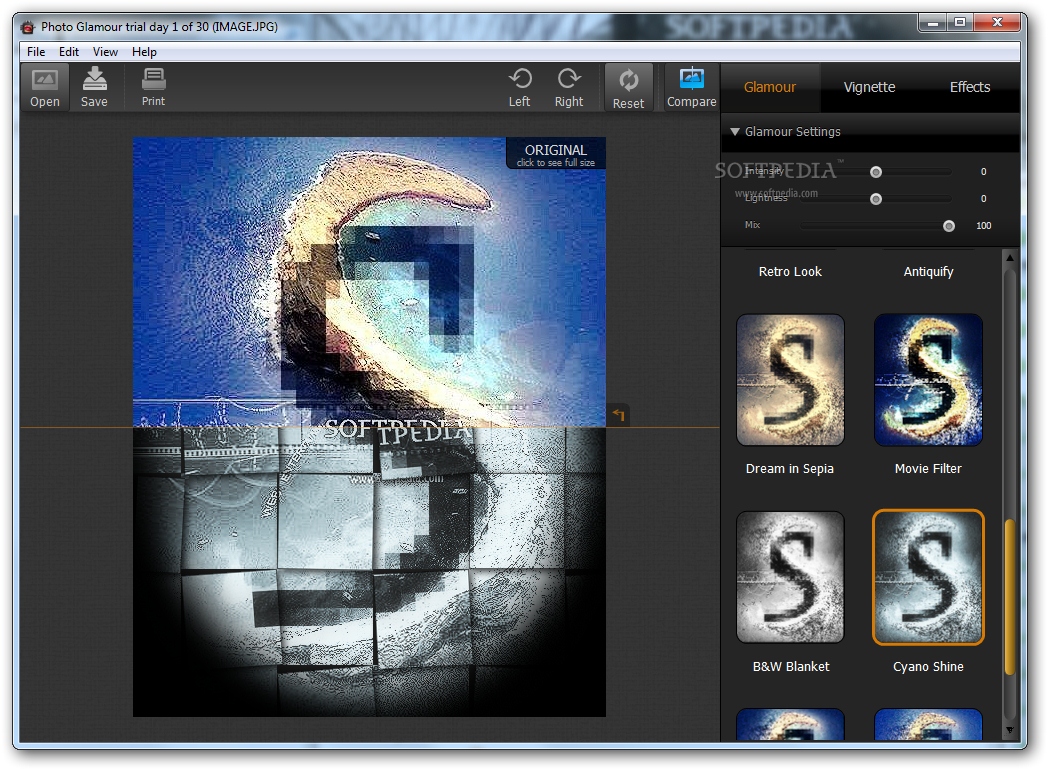
Task: Minimize the Photo Glamour window
Action: tap(932, 23)
